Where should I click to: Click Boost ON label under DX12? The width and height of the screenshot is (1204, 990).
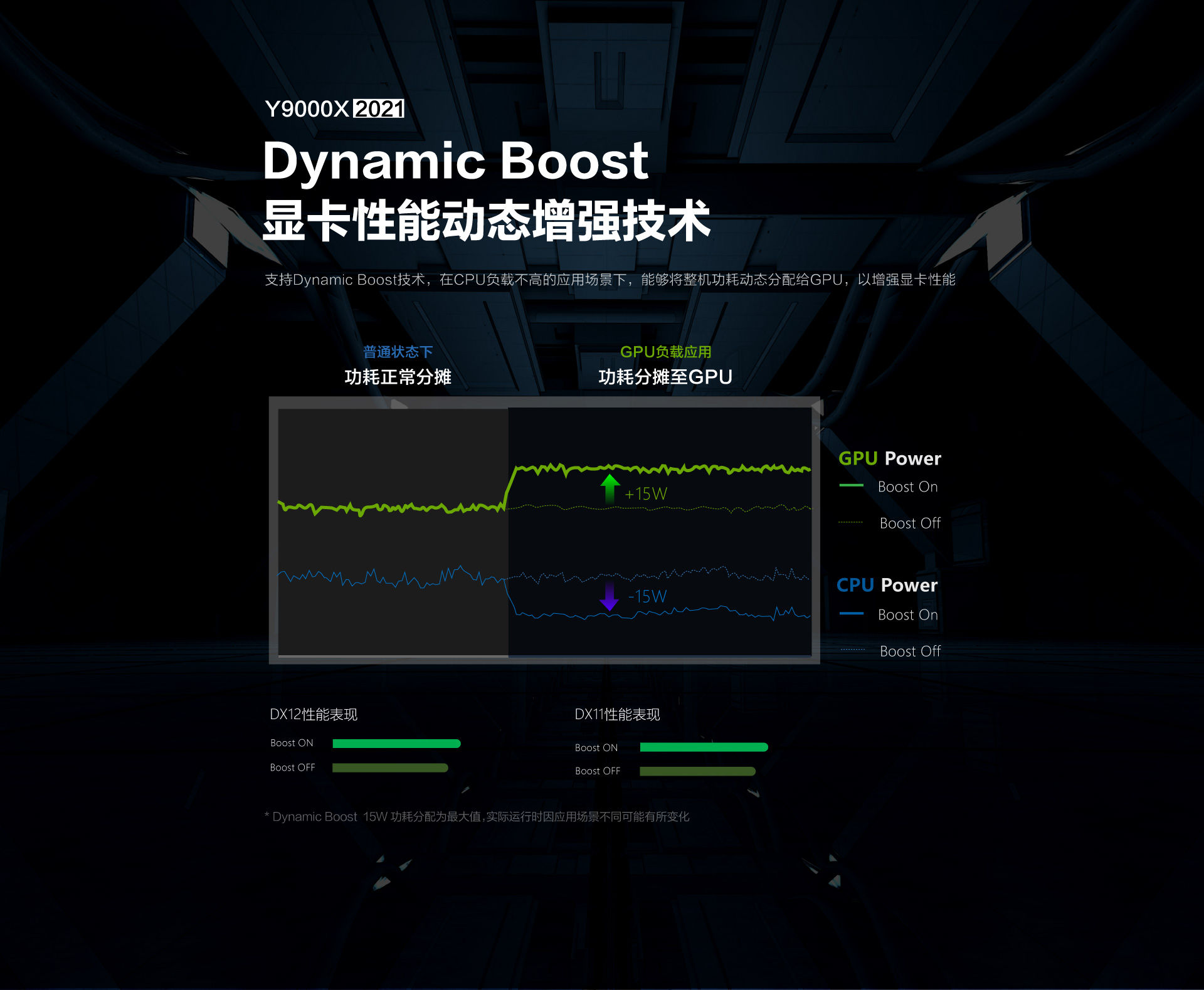coord(292,743)
